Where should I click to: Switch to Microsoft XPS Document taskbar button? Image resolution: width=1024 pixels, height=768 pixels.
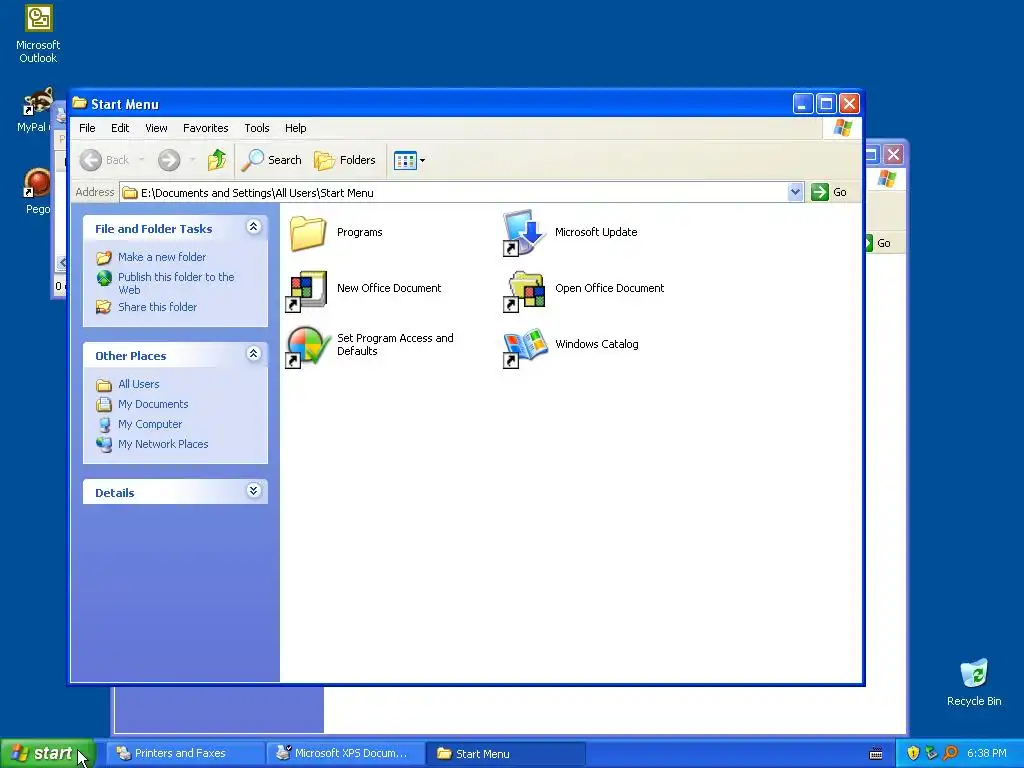click(x=345, y=754)
